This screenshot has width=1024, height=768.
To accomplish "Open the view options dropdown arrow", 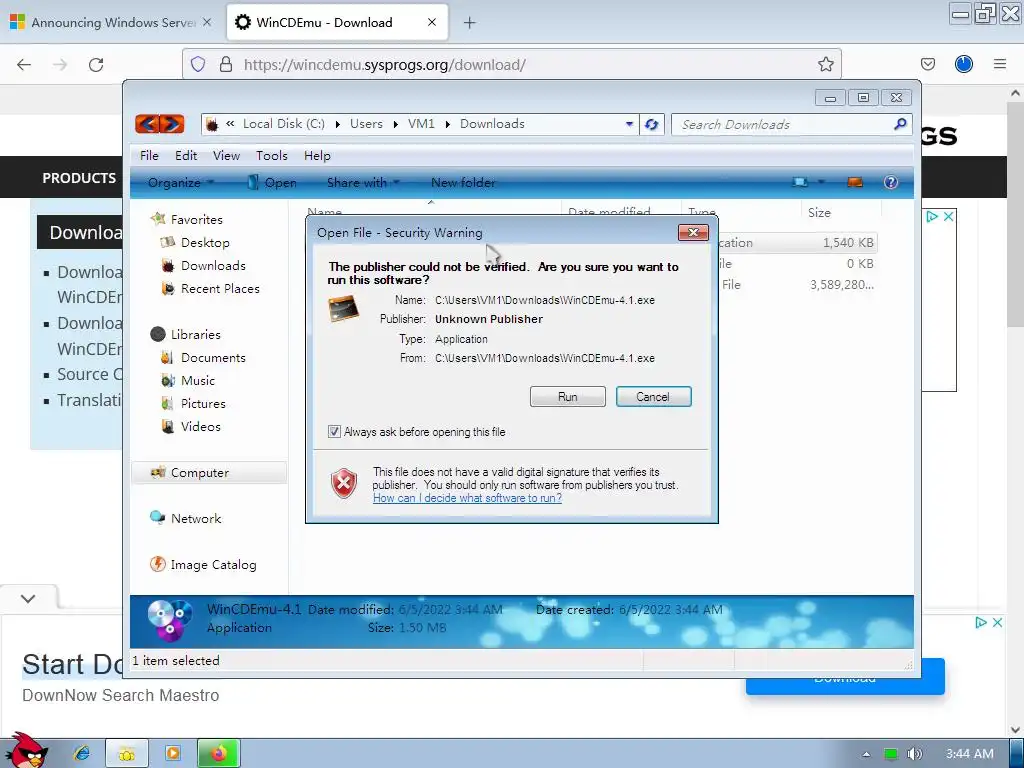I will click(821, 182).
